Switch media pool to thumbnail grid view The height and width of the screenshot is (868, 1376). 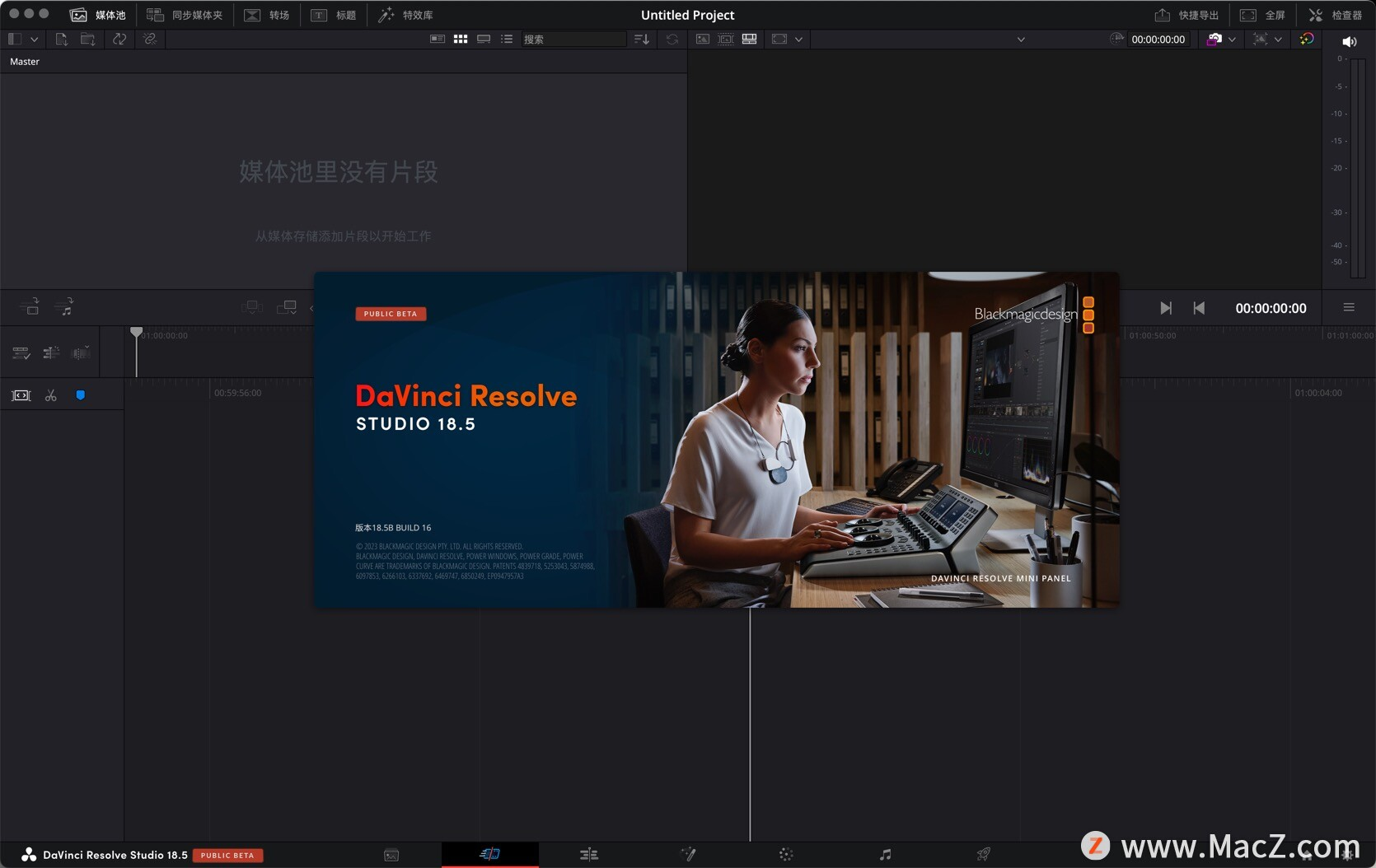461,39
